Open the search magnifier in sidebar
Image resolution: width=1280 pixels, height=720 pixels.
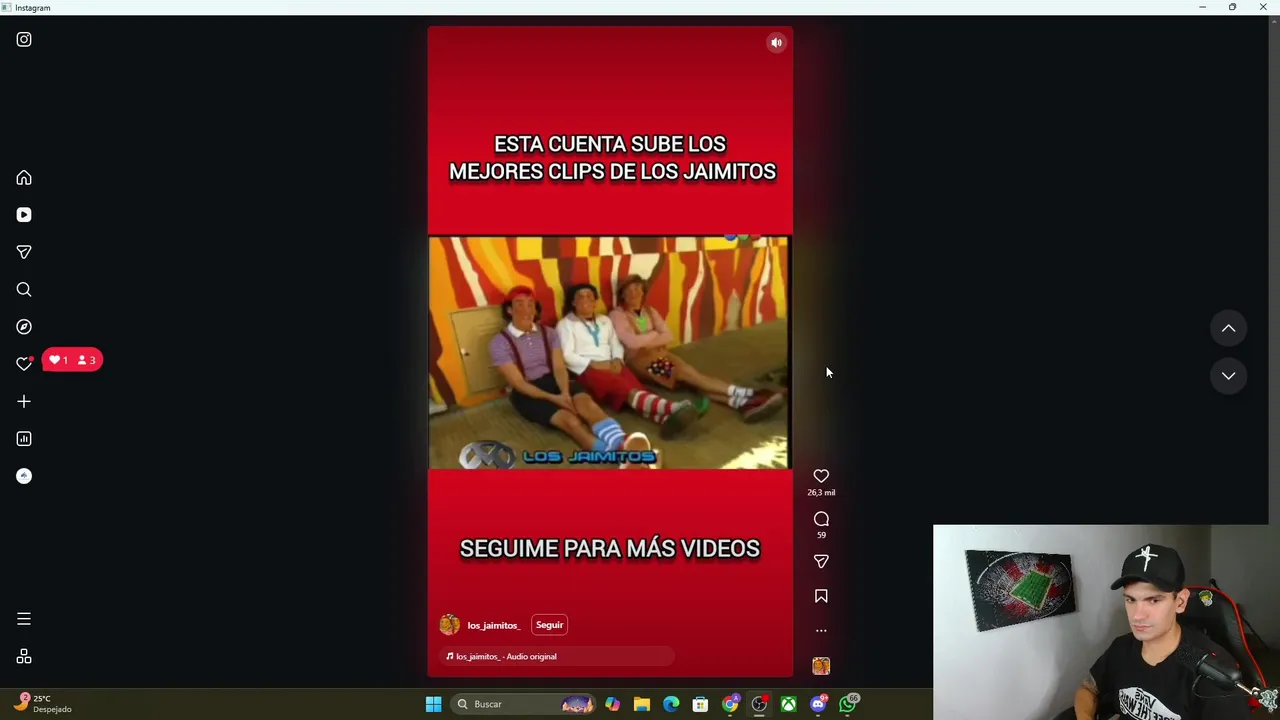(24, 290)
